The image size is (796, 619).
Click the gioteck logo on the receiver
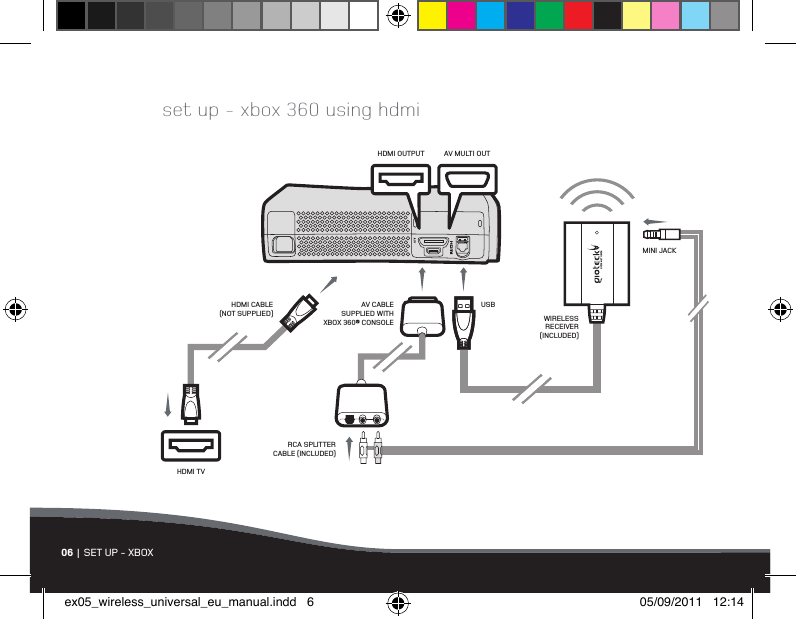pyautogui.click(x=598, y=264)
